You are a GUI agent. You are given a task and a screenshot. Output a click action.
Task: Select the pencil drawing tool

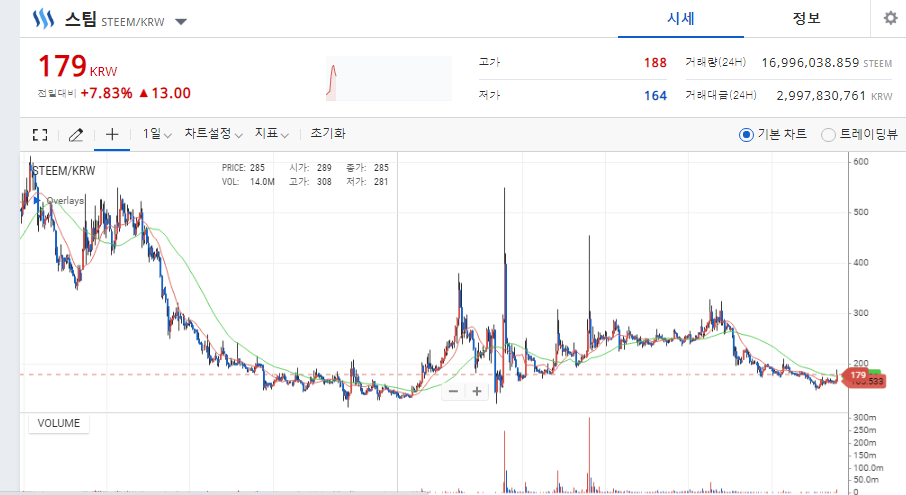pyautogui.click(x=76, y=135)
